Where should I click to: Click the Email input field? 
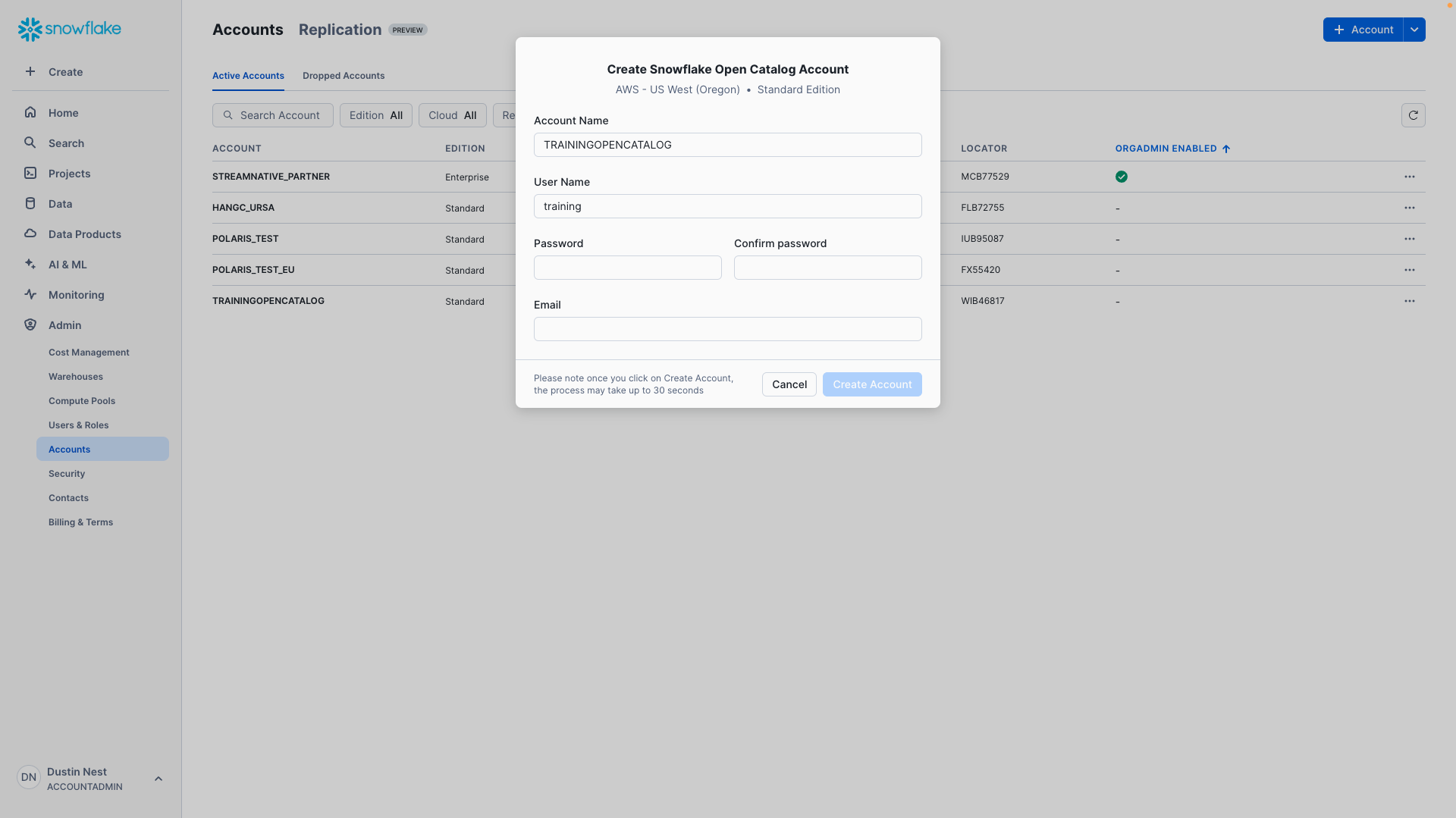click(x=727, y=328)
